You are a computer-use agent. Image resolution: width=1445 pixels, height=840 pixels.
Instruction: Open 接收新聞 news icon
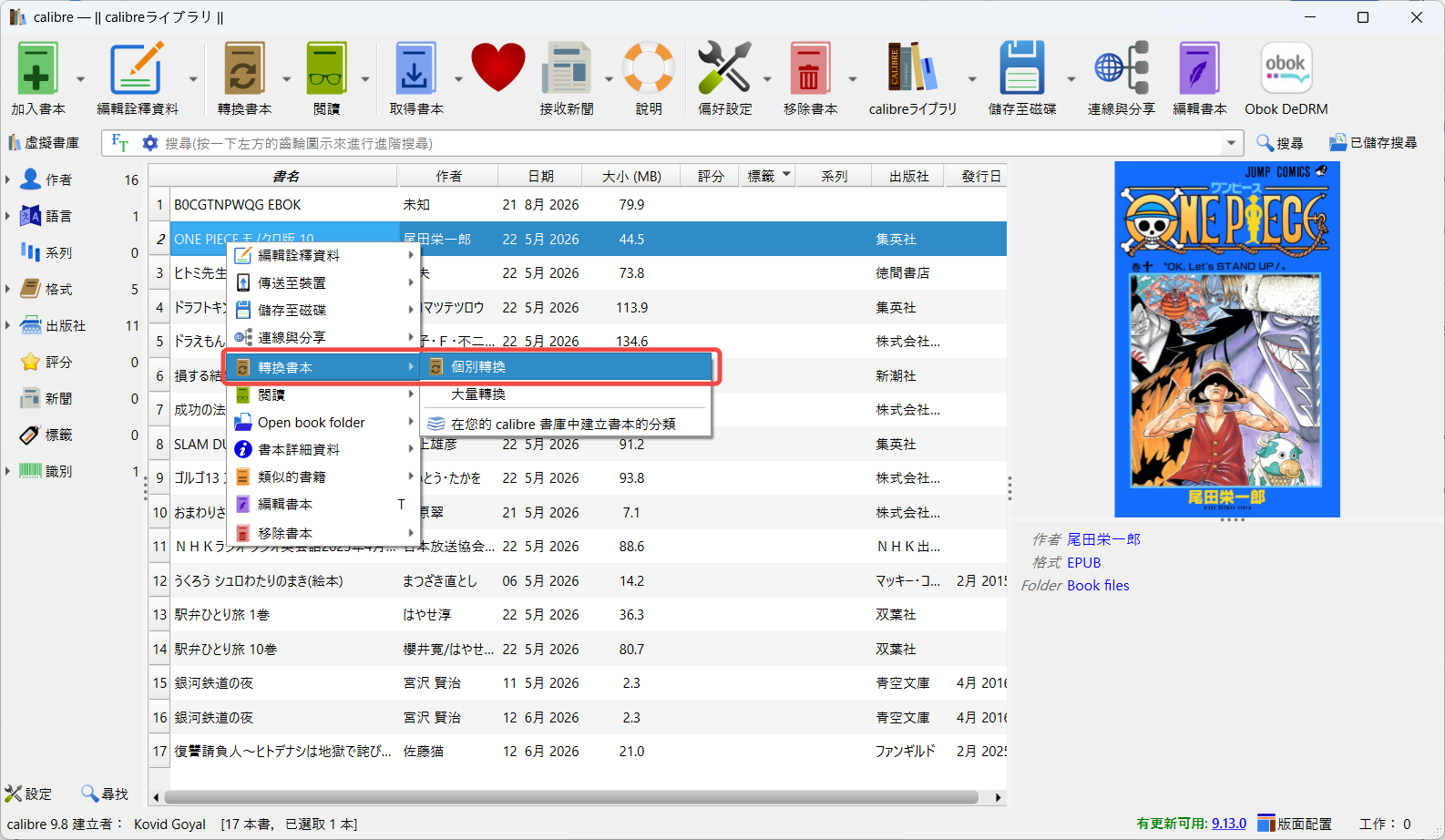click(567, 69)
